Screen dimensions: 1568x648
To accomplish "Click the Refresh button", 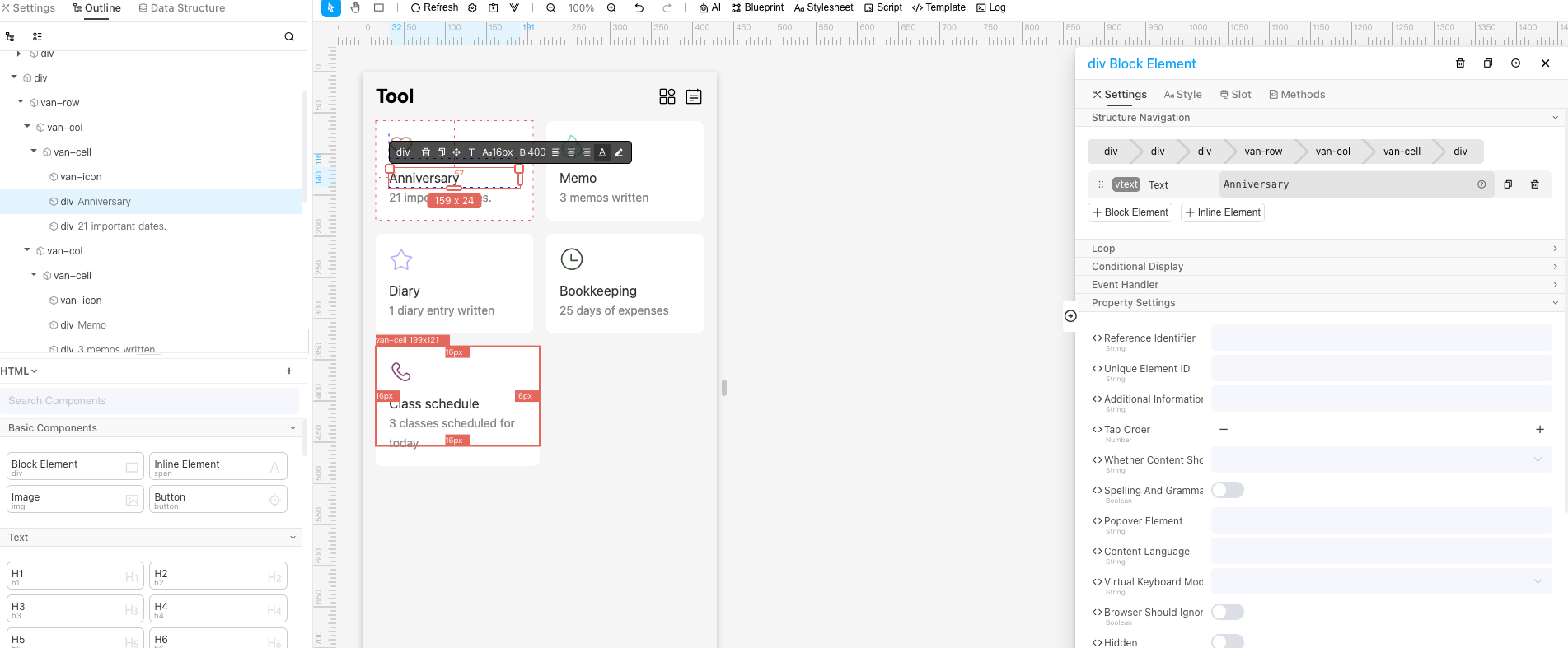I will coord(434,7).
